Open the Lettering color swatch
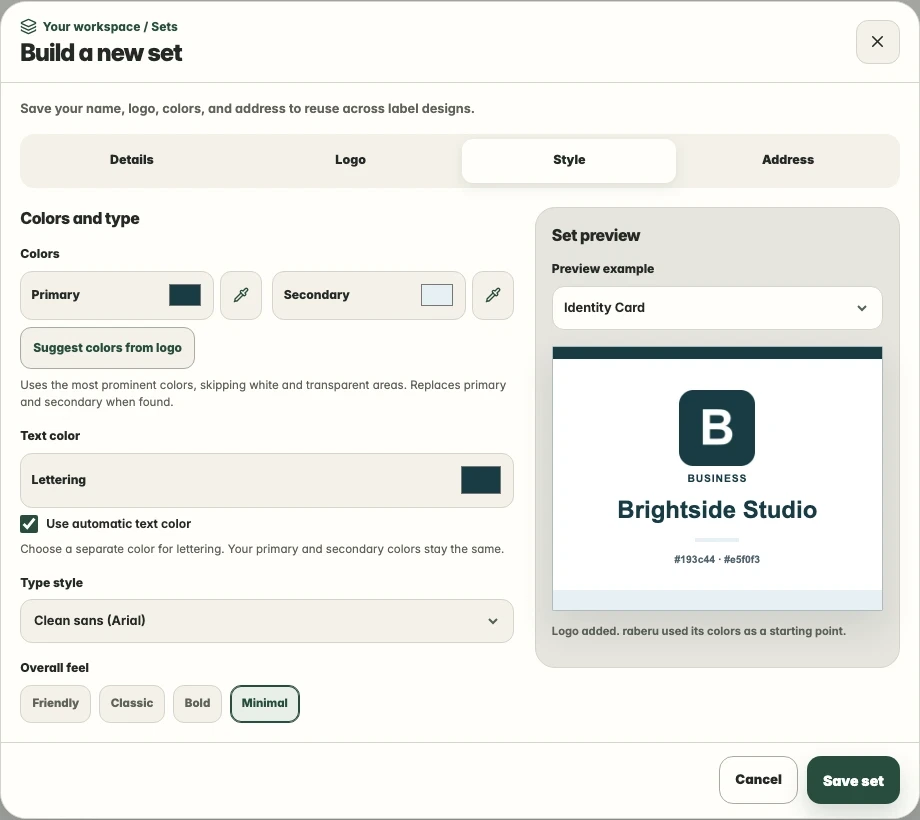The width and height of the screenshot is (920, 820). [x=481, y=480]
